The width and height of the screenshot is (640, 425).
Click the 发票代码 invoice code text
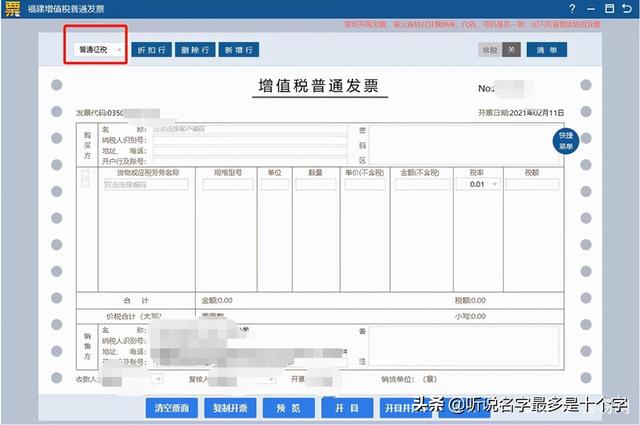[99, 113]
